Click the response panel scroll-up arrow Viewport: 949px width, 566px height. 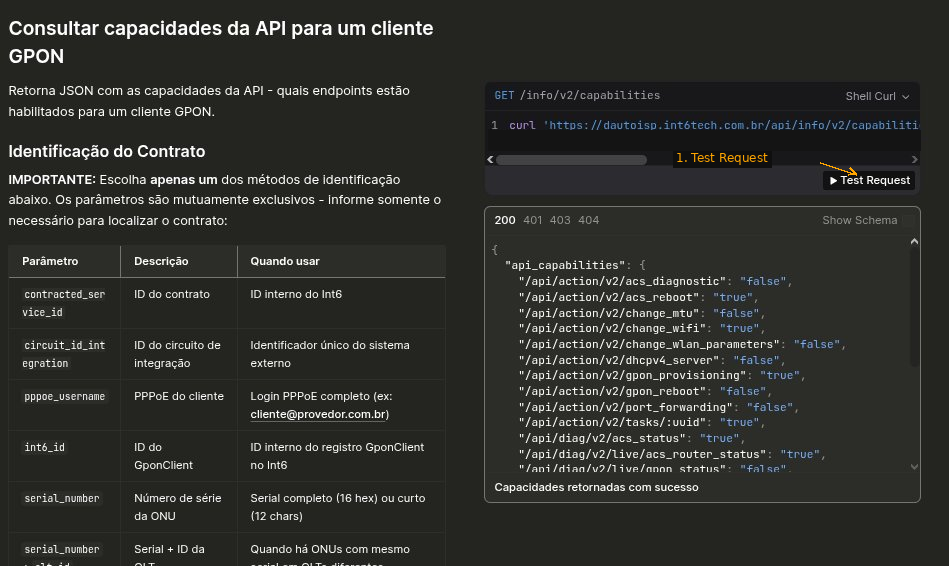pos(915,242)
